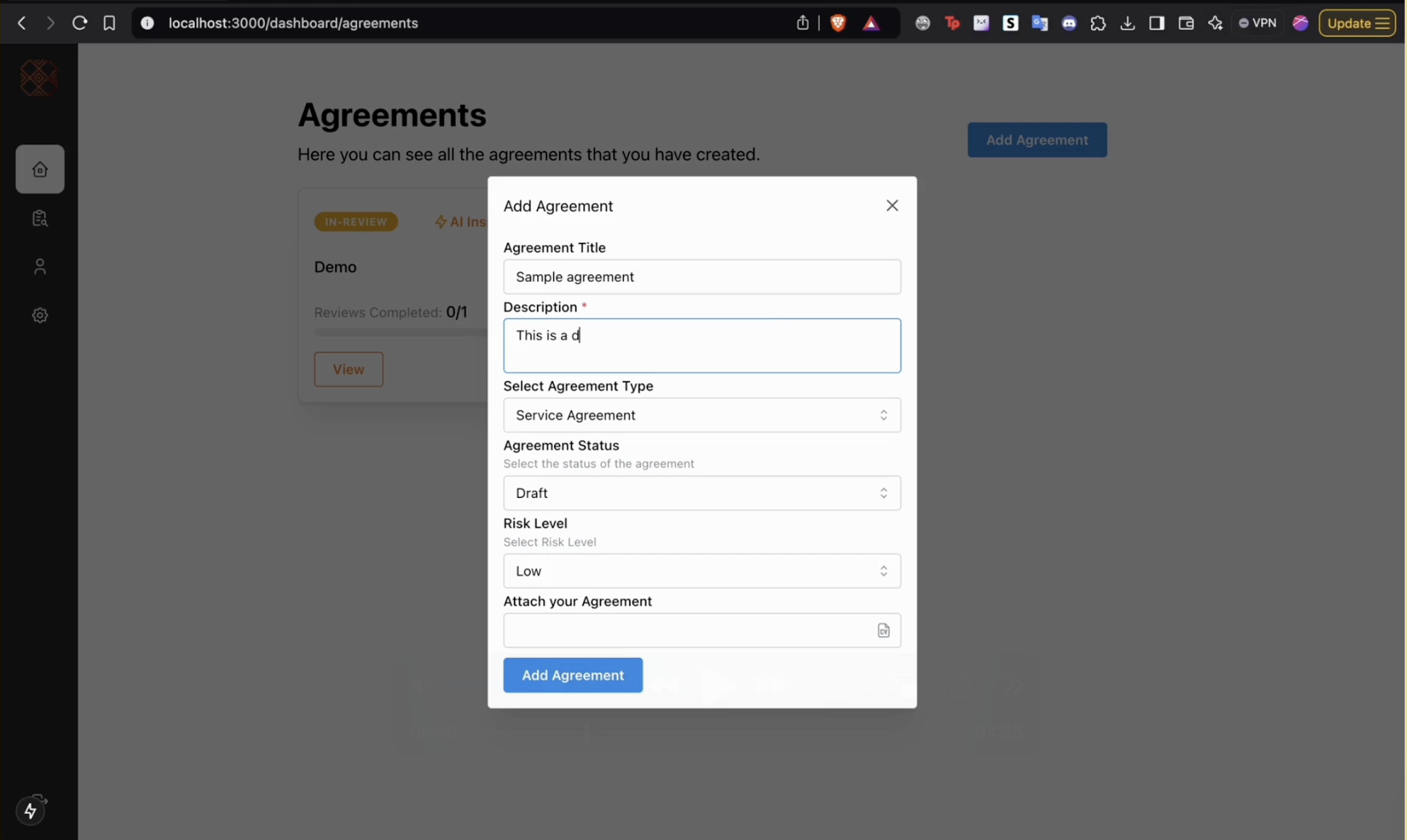The height and width of the screenshot is (840, 1407).
Task: Click the View button on Demo card
Action: click(x=349, y=369)
